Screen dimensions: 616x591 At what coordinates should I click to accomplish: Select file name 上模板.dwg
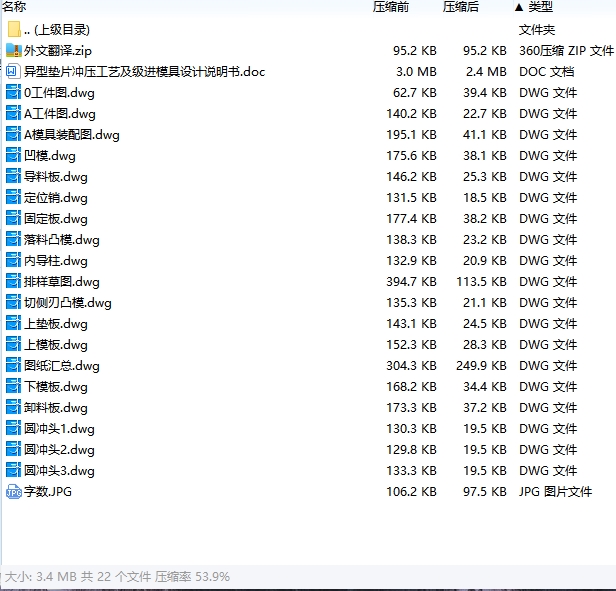pos(56,345)
